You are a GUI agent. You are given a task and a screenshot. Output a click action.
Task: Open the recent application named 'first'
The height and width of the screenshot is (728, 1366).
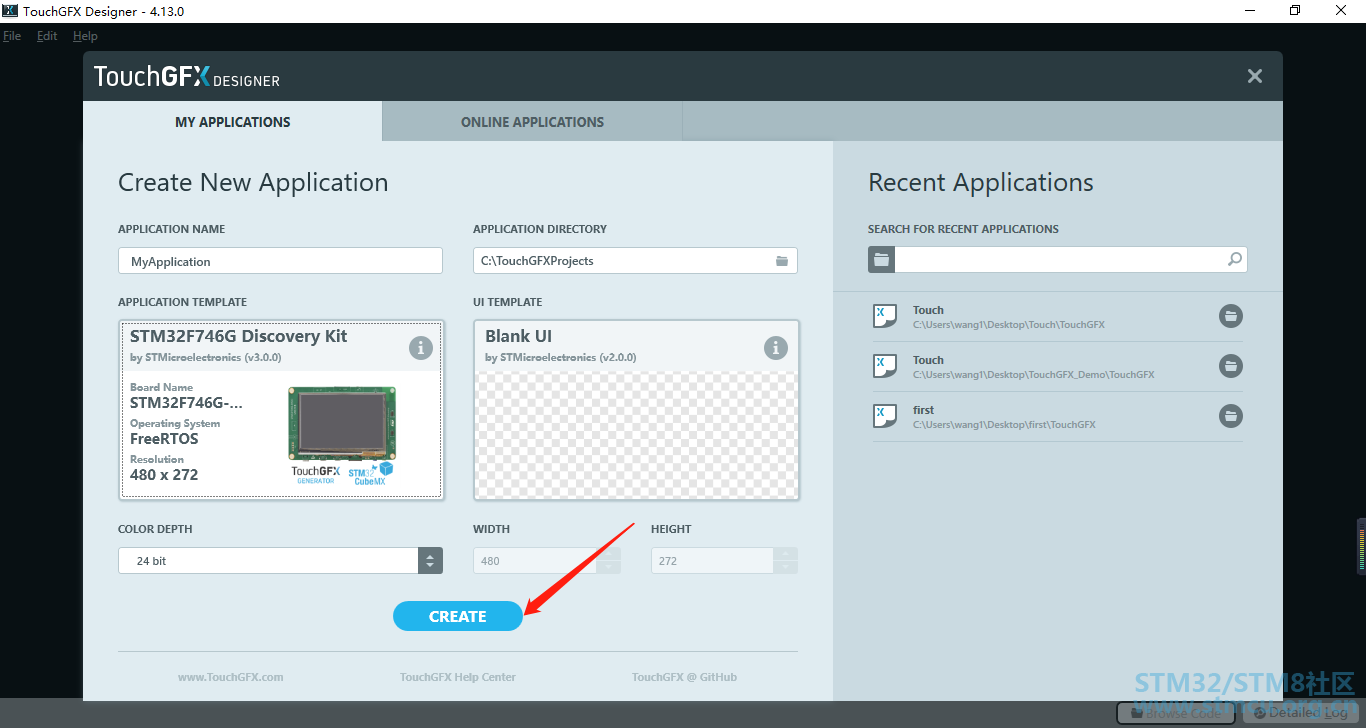click(923, 410)
